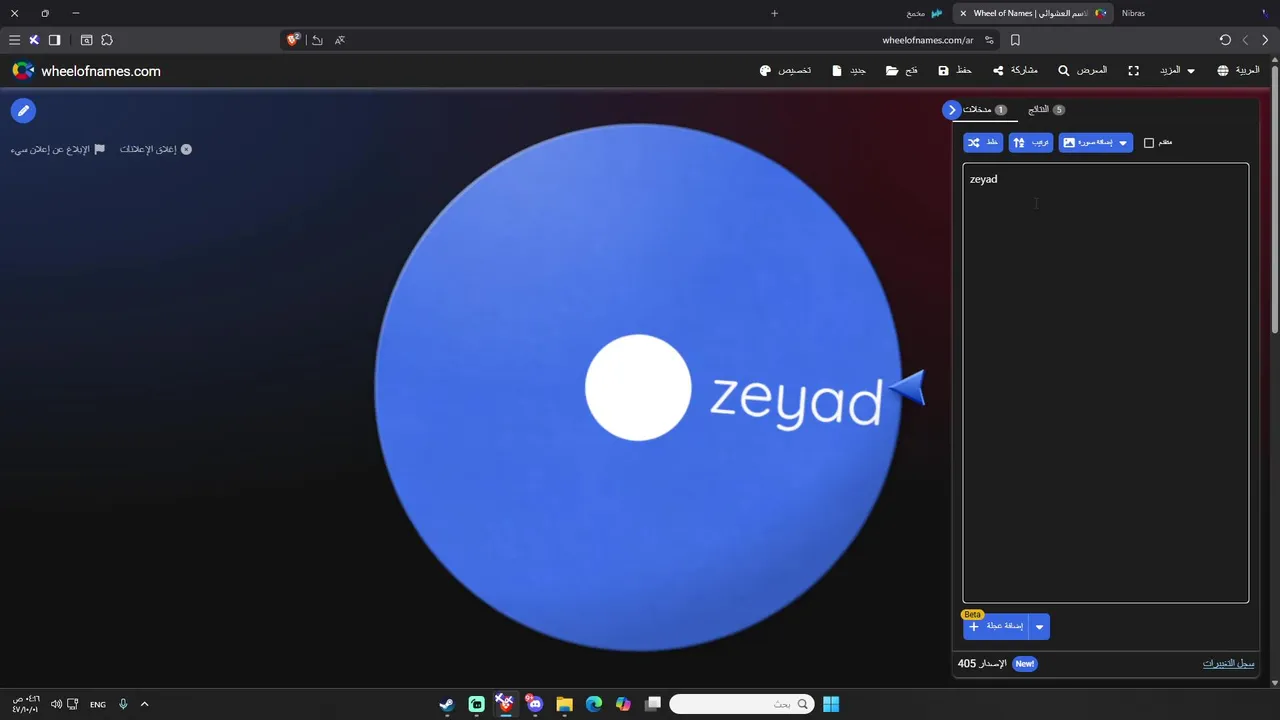
Task: Open the volume tray icon
Action: pos(56,704)
